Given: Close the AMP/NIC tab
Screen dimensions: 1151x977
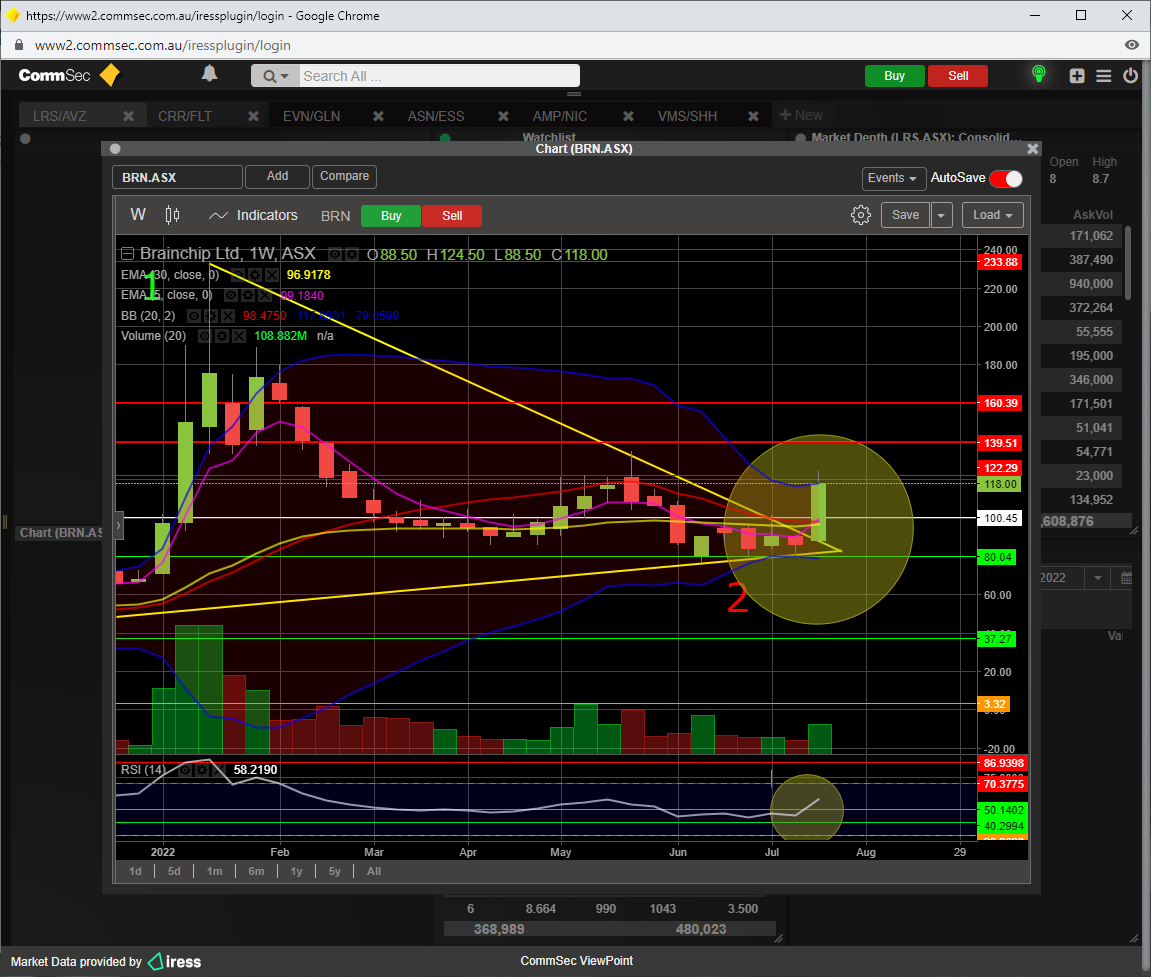Looking at the screenshot, I should (628, 116).
